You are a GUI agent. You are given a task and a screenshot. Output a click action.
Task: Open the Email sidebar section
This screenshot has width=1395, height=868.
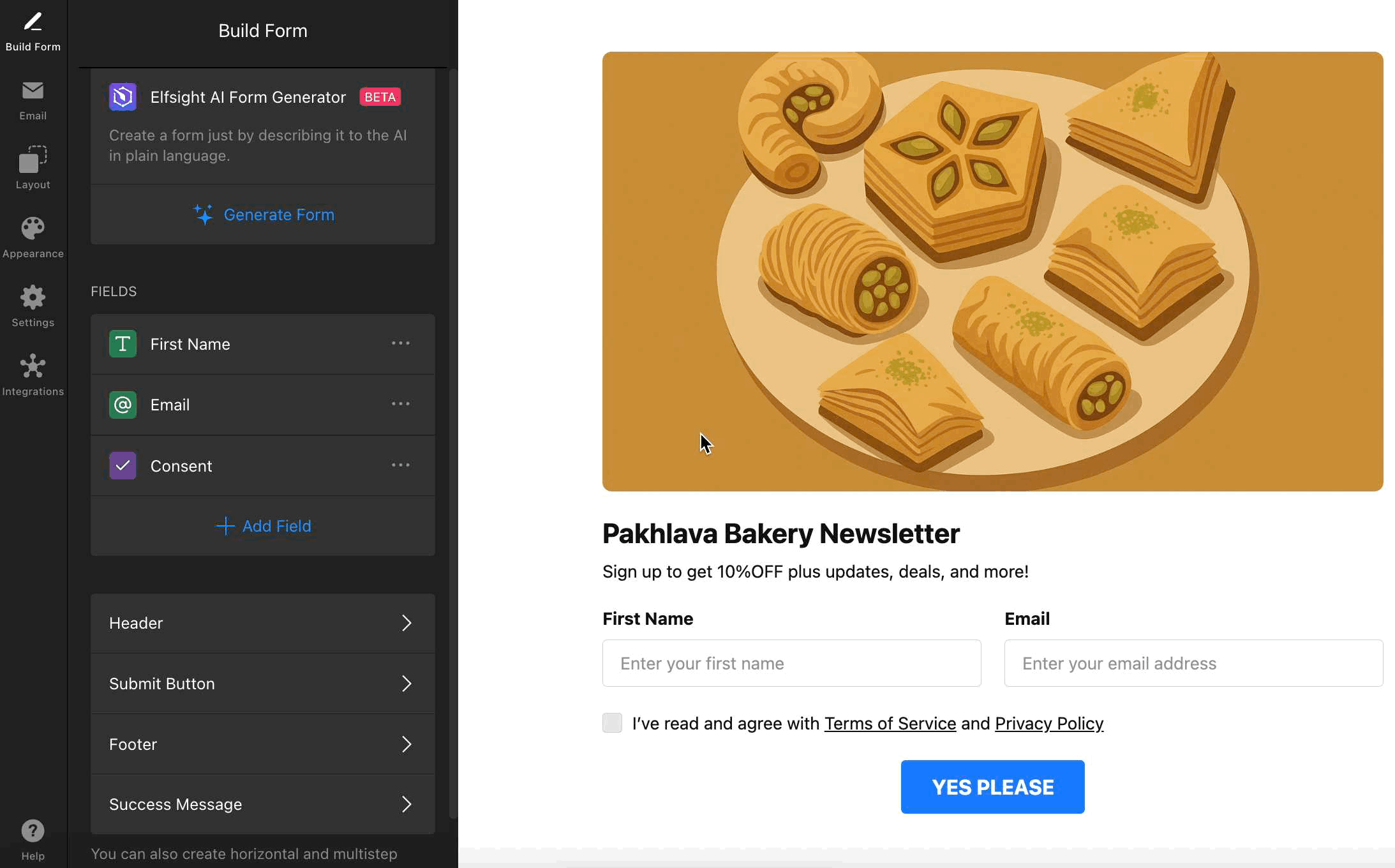[x=33, y=100]
